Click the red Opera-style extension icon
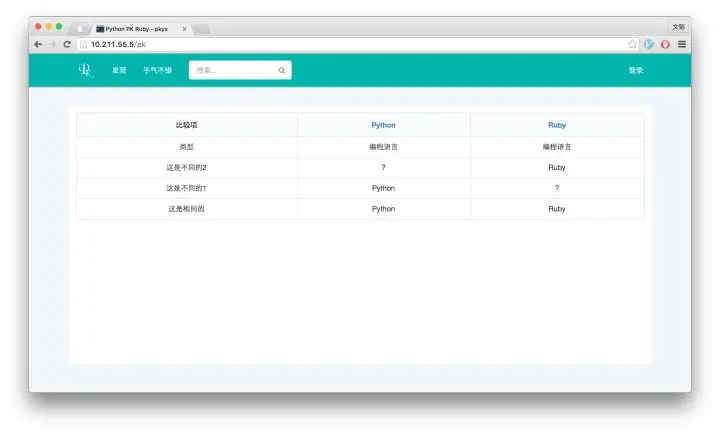 (x=665, y=44)
